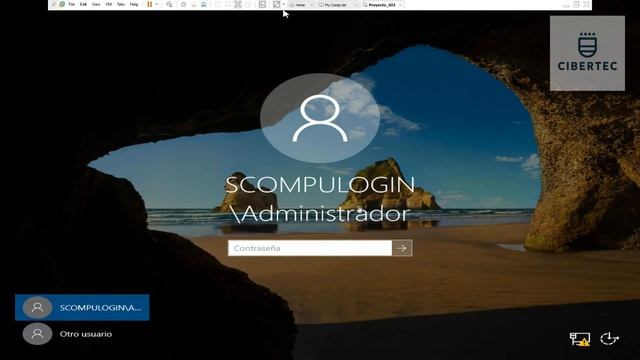The height and width of the screenshot is (360, 640).
Task: Revert the VM to previous snapshot icon
Action: (194, 4)
